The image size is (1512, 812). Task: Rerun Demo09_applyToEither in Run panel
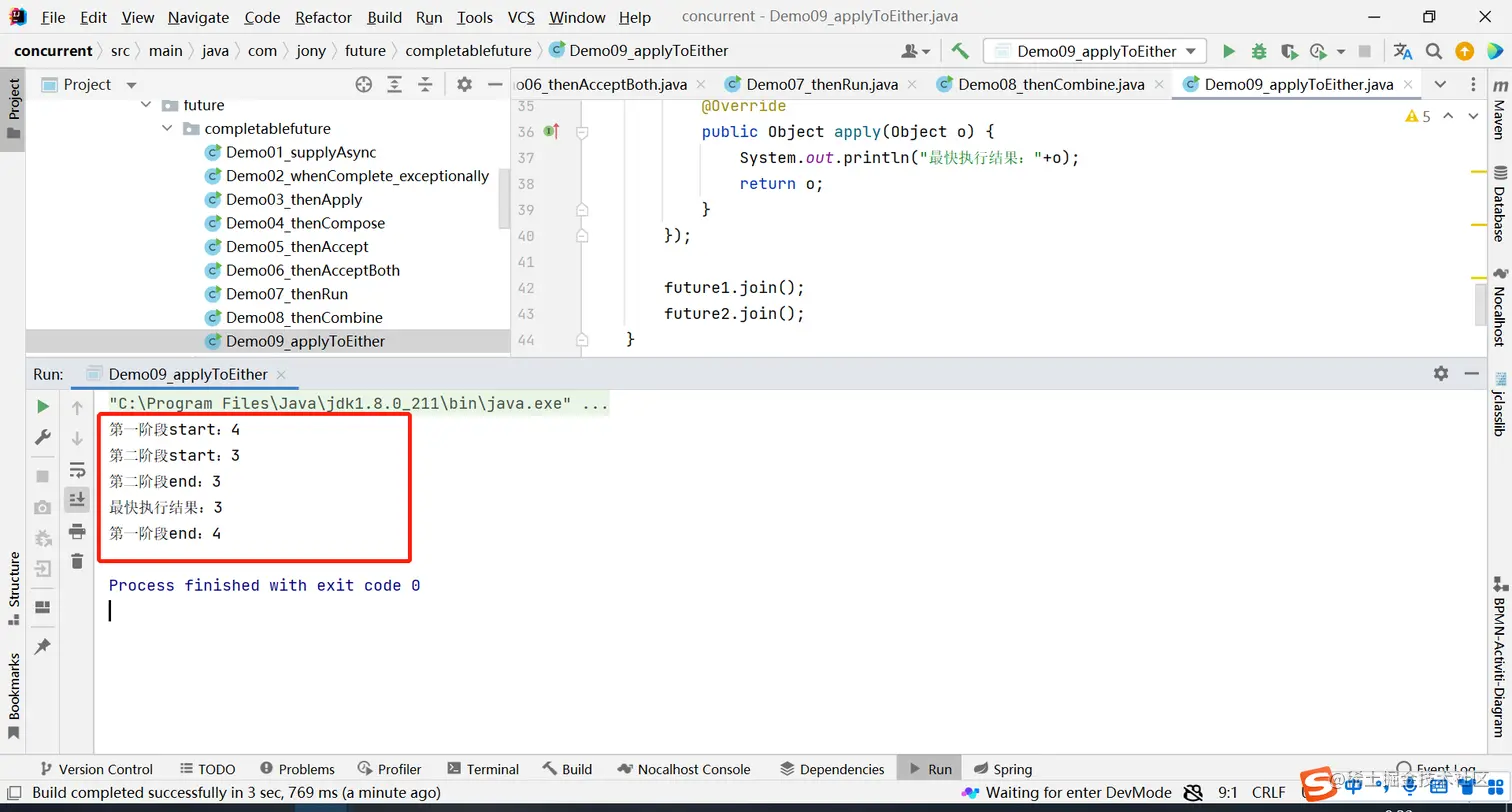pyautogui.click(x=43, y=406)
